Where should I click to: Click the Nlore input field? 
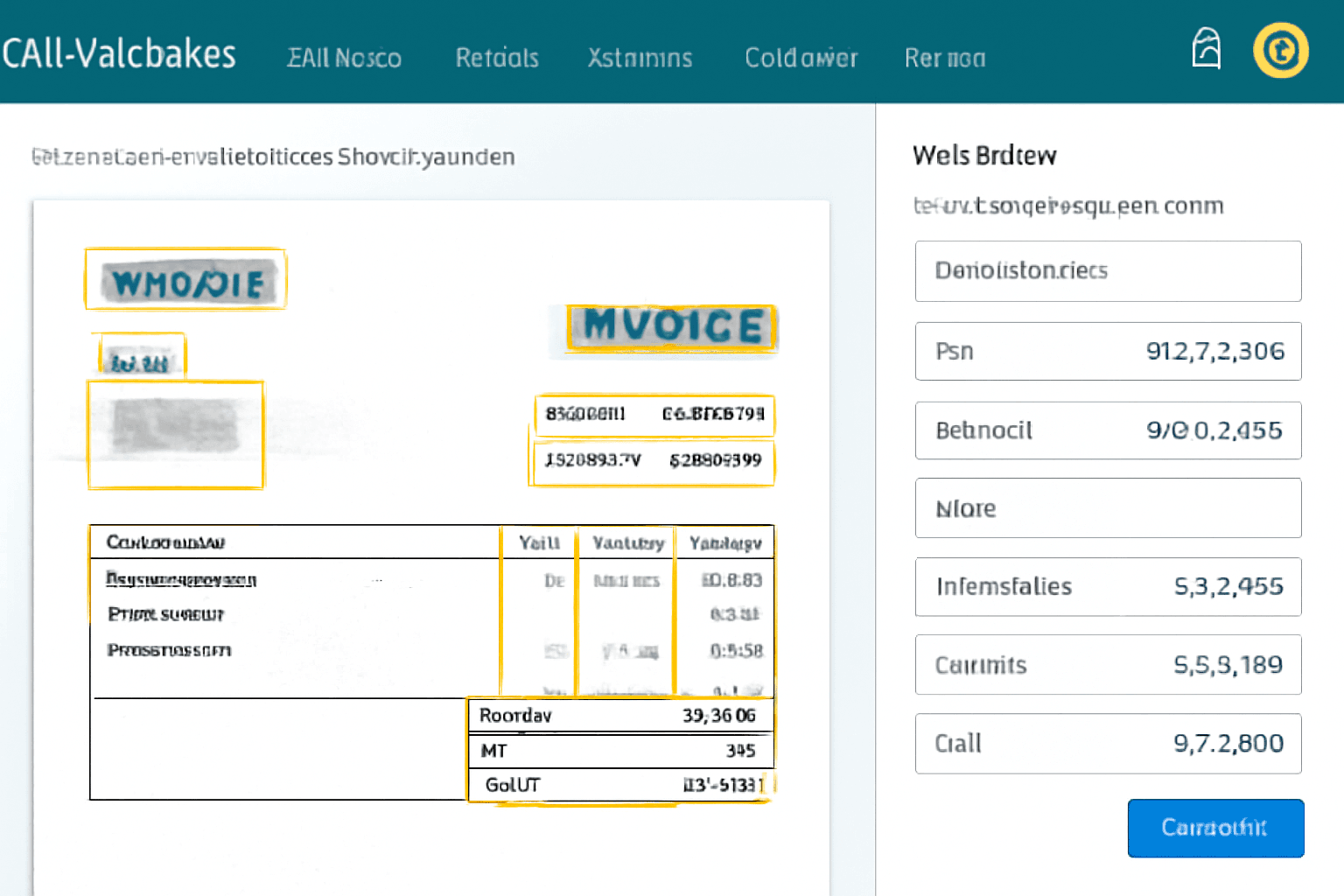pyautogui.click(x=1108, y=508)
